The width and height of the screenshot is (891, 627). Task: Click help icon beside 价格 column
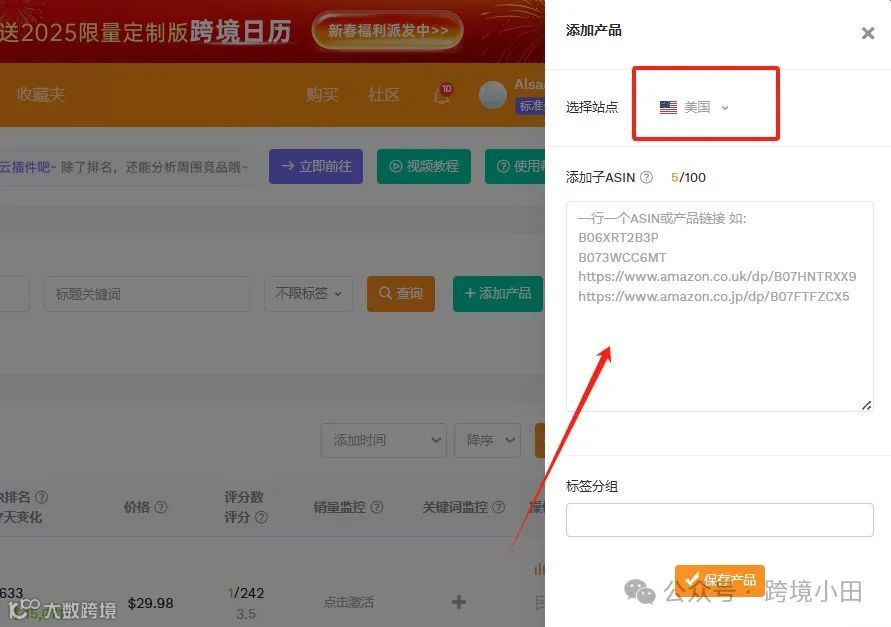tap(161, 507)
